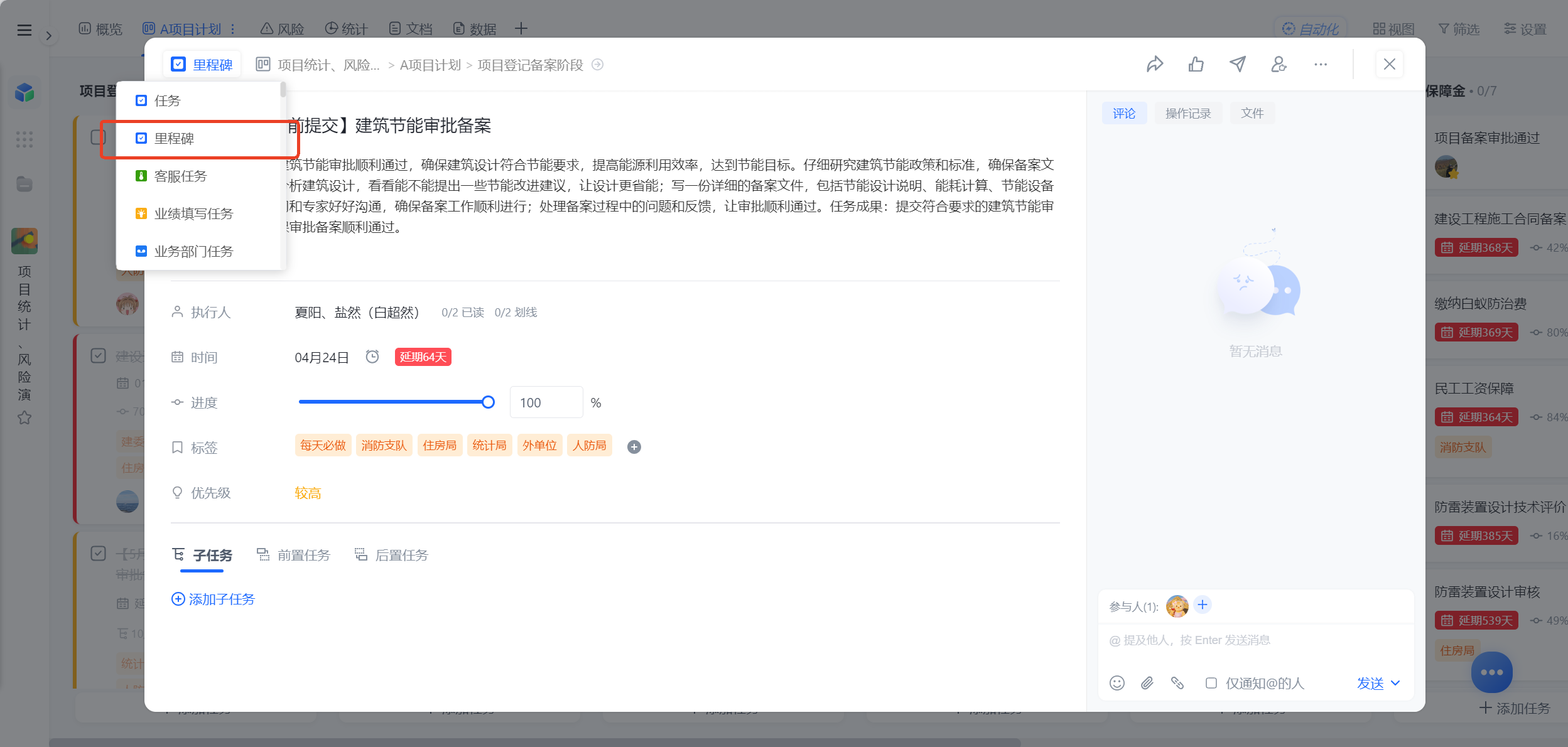Click the participant avatar next to 参与人
Viewport: 1568px width, 747px height.
[1177, 606]
